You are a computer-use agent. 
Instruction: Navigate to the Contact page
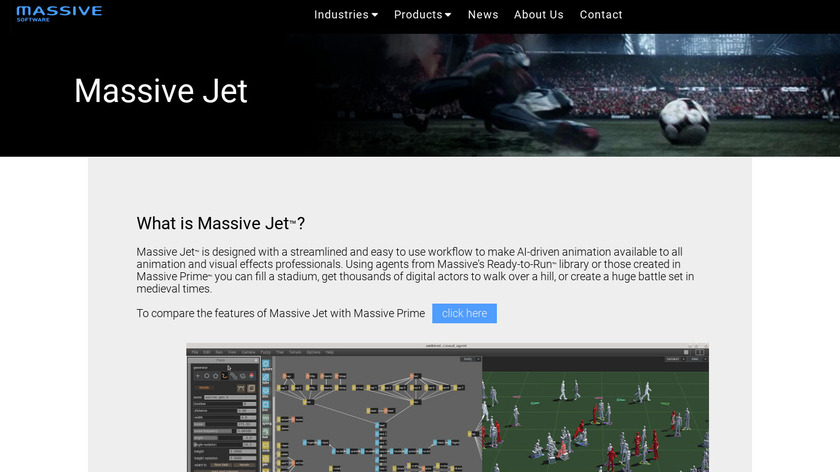pyautogui.click(x=601, y=14)
